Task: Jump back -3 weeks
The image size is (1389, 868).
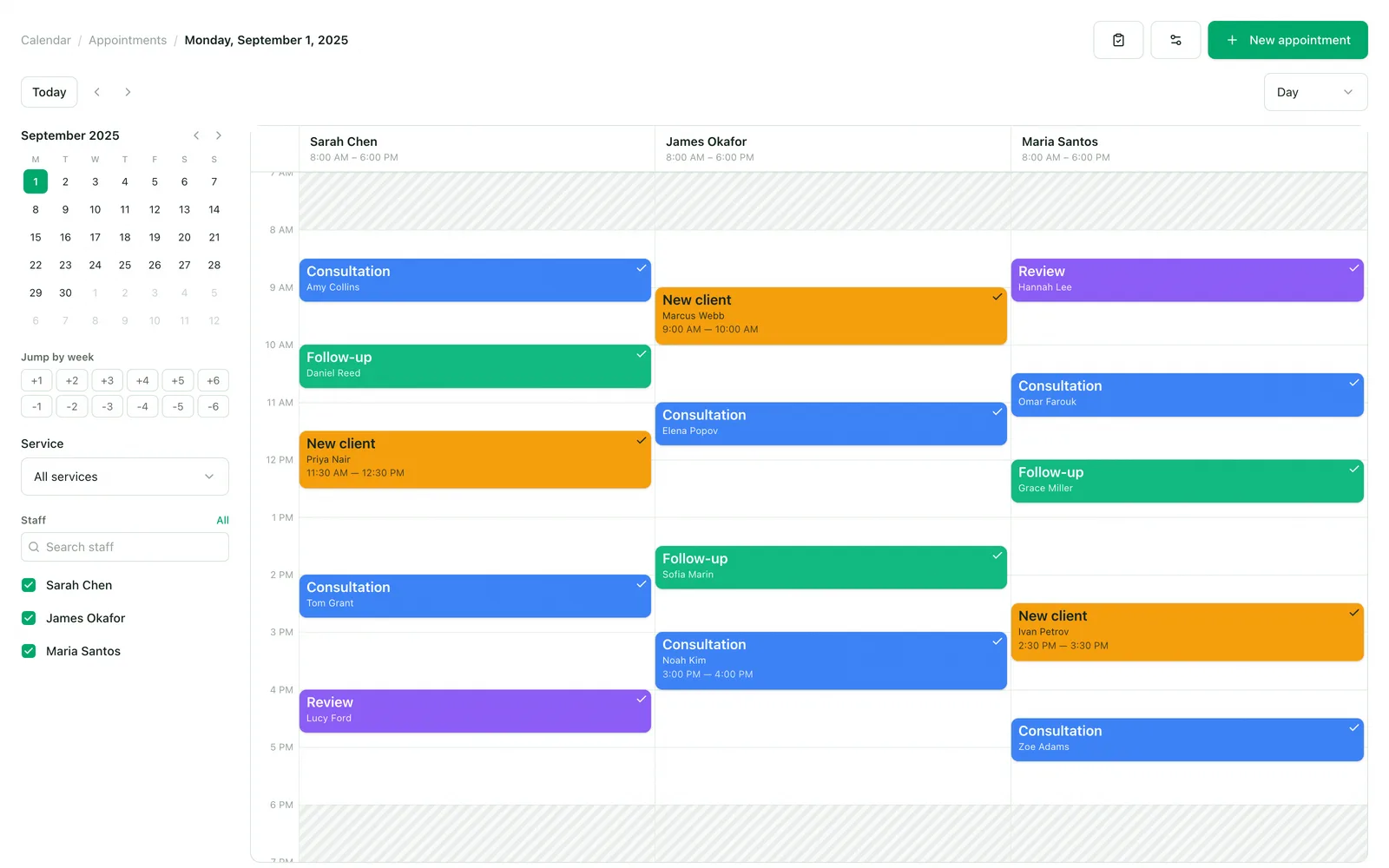Action: (108, 406)
